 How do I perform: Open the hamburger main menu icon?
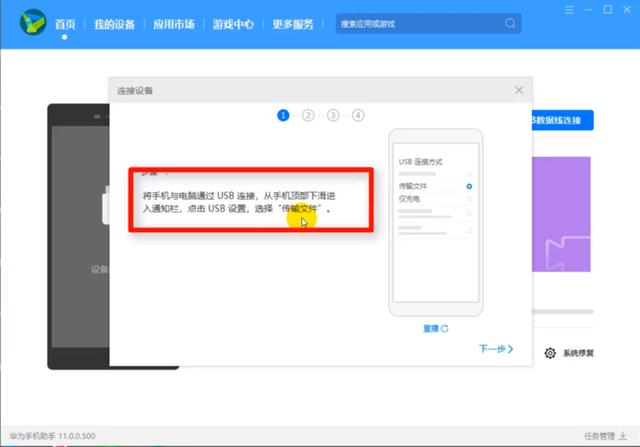569,10
